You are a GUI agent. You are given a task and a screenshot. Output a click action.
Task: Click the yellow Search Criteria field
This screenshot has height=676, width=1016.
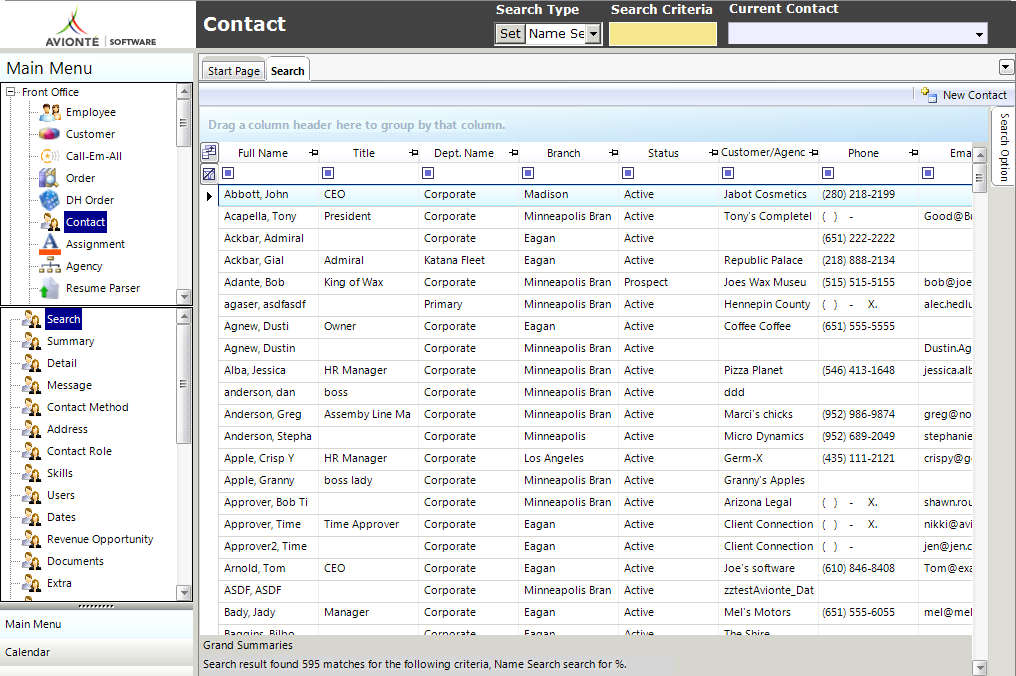point(663,34)
